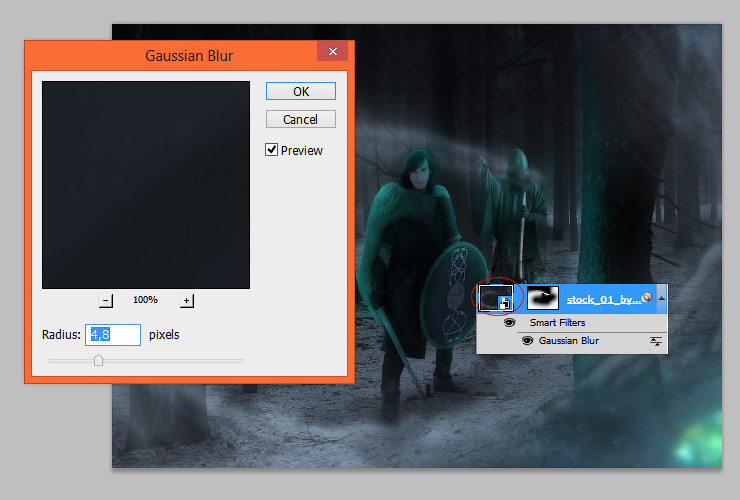Cancel the Gaussian Blur dialog

click(301, 119)
